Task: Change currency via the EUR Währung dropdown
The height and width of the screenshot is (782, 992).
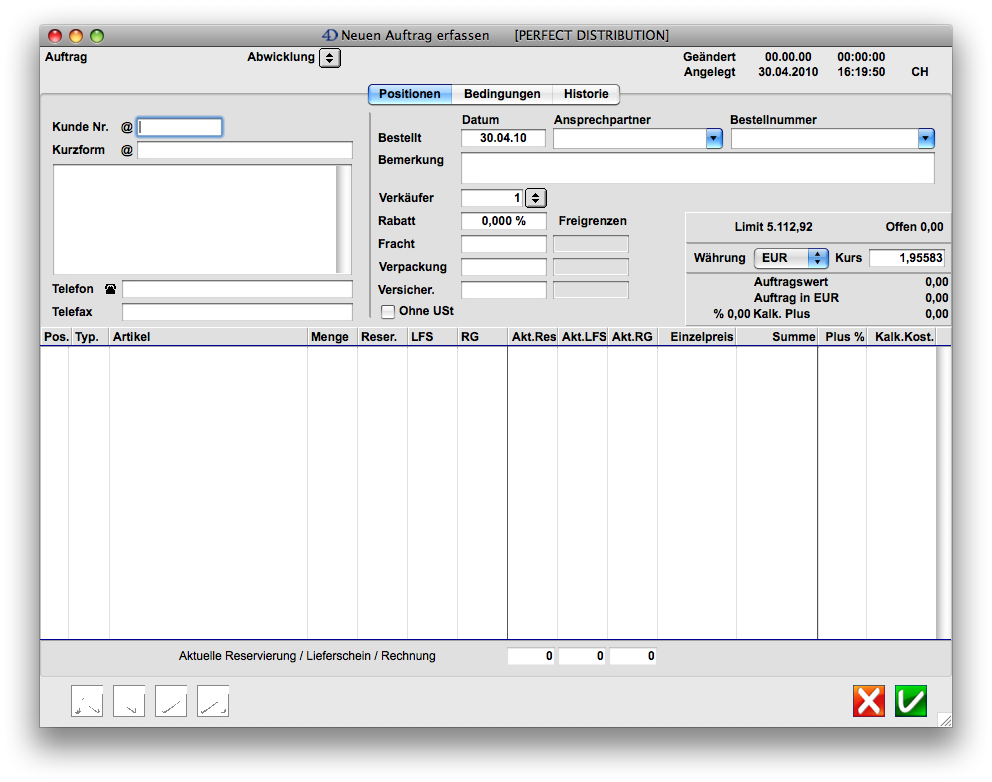Action: click(791, 258)
